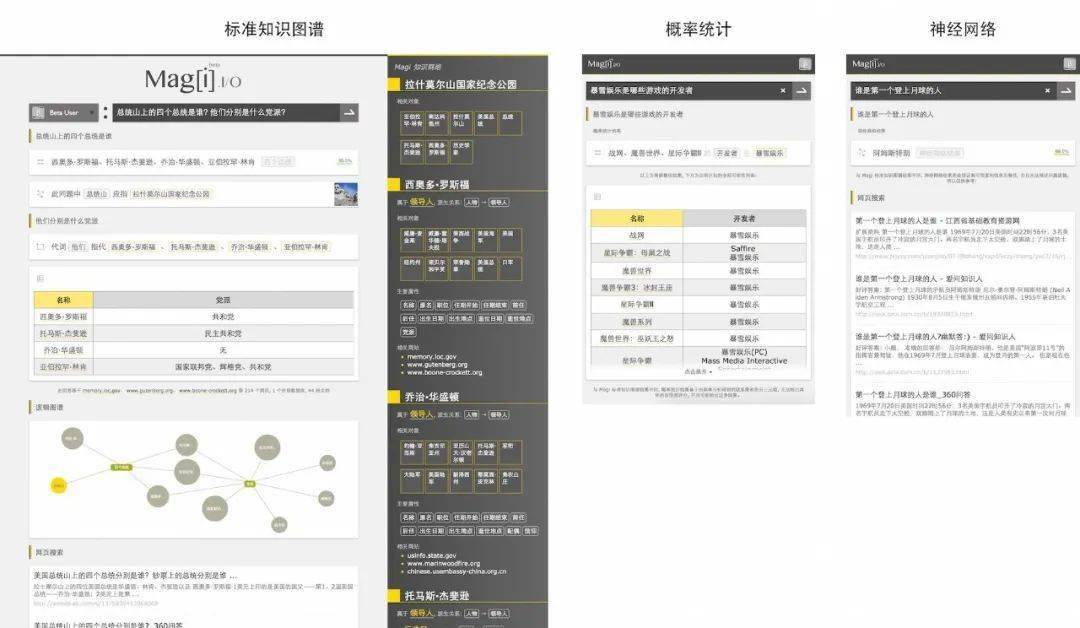Click the Mount Rushmore thumbnail image
The height and width of the screenshot is (628, 1080).
(345, 193)
